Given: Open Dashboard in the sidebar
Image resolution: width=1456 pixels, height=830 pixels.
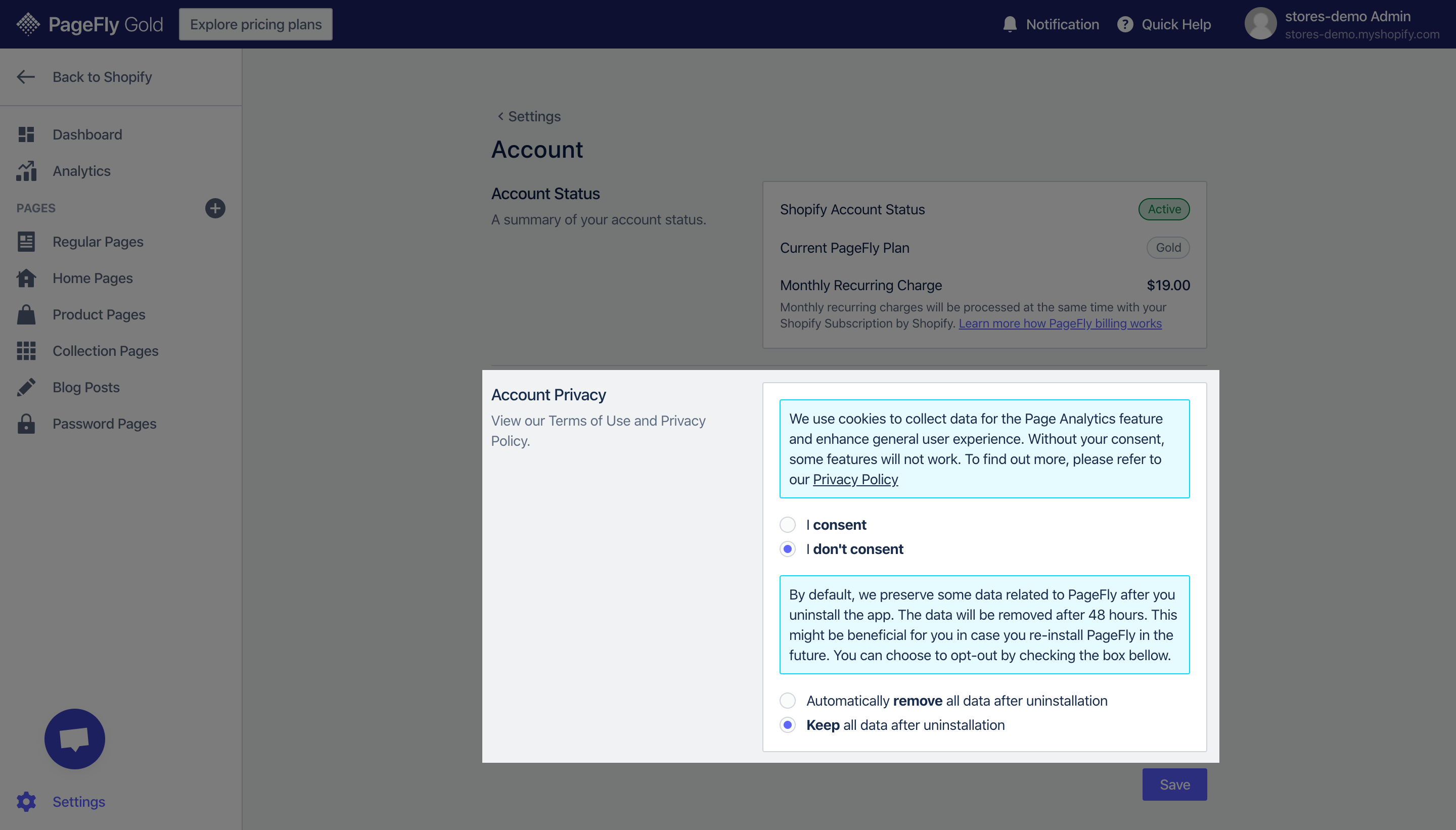Looking at the screenshot, I should [87, 134].
